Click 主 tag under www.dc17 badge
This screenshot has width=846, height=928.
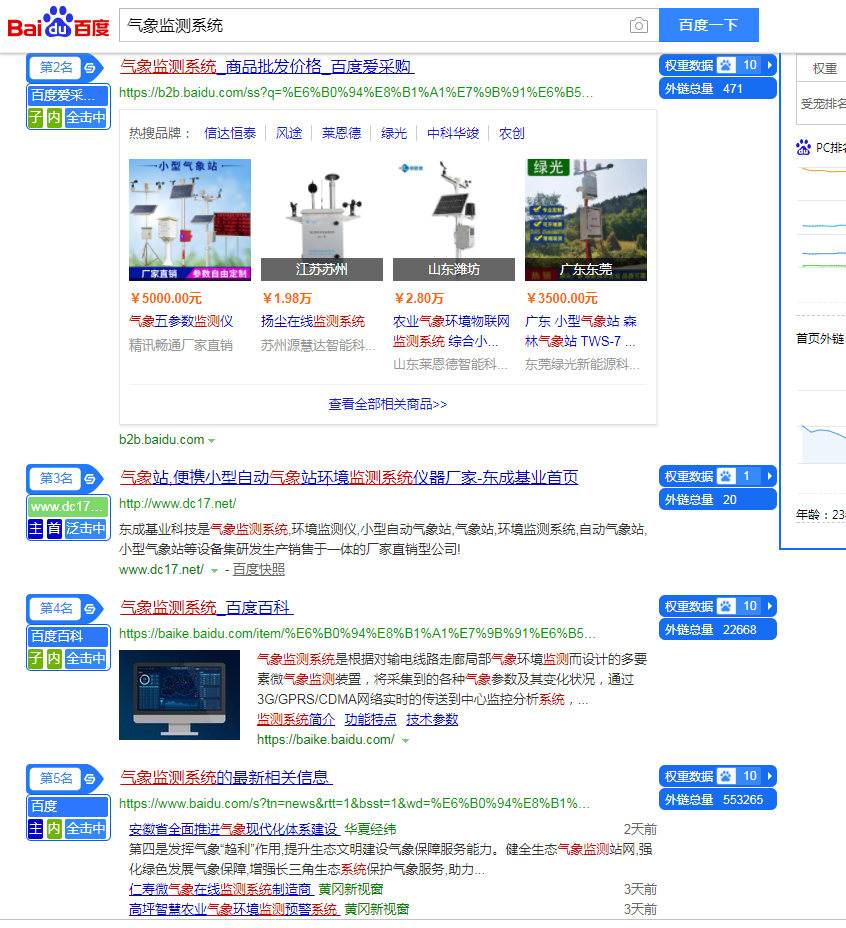36,528
